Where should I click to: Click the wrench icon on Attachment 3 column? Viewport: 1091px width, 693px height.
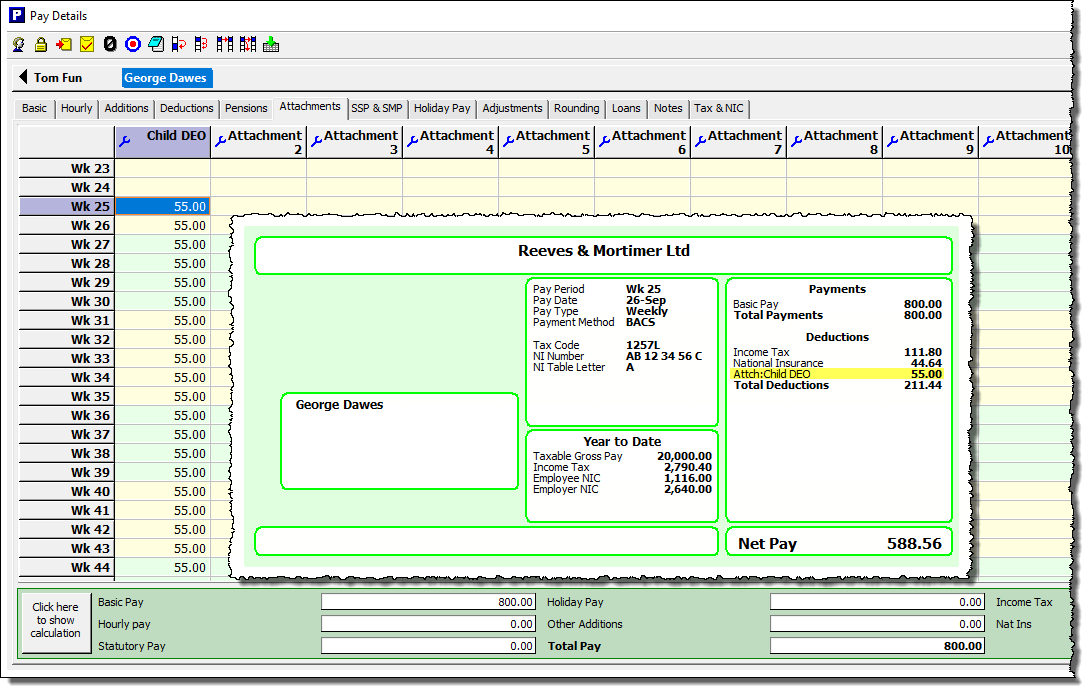317,141
